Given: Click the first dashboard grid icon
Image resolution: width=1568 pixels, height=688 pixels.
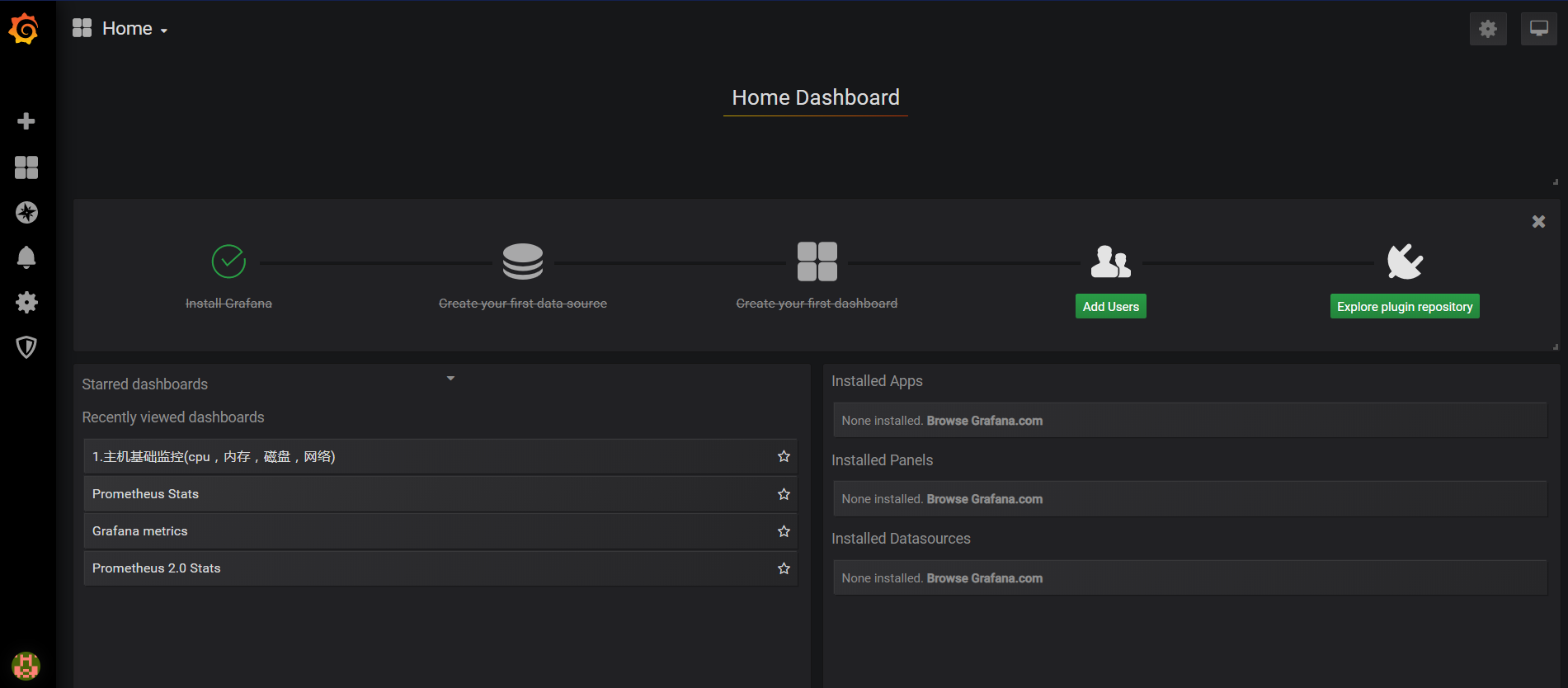Looking at the screenshot, I should coord(817,262).
